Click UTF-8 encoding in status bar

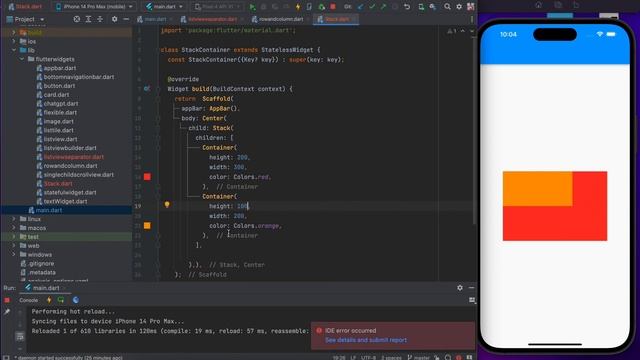369,358
